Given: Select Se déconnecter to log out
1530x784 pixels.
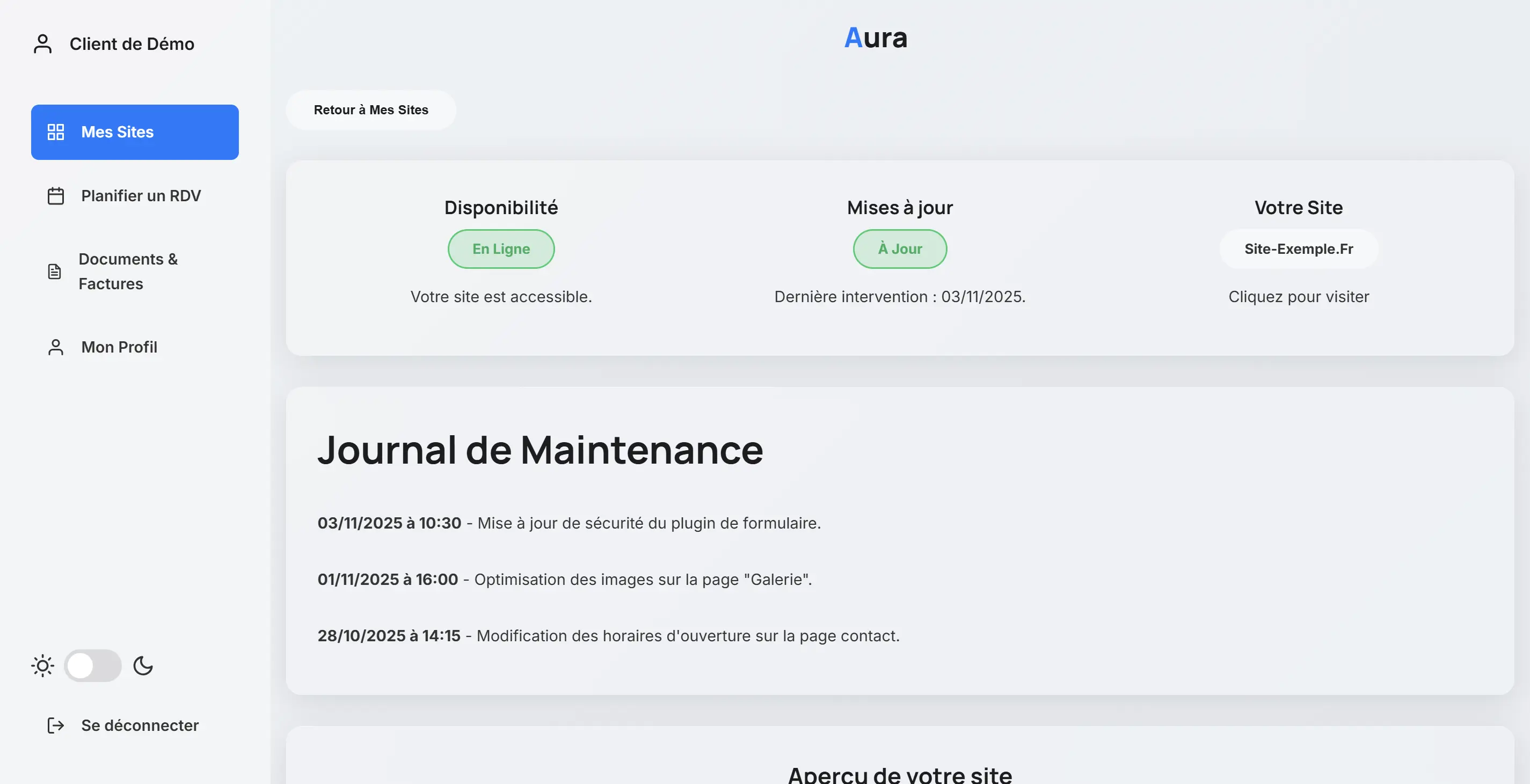Looking at the screenshot, I should tap(140, 724).
